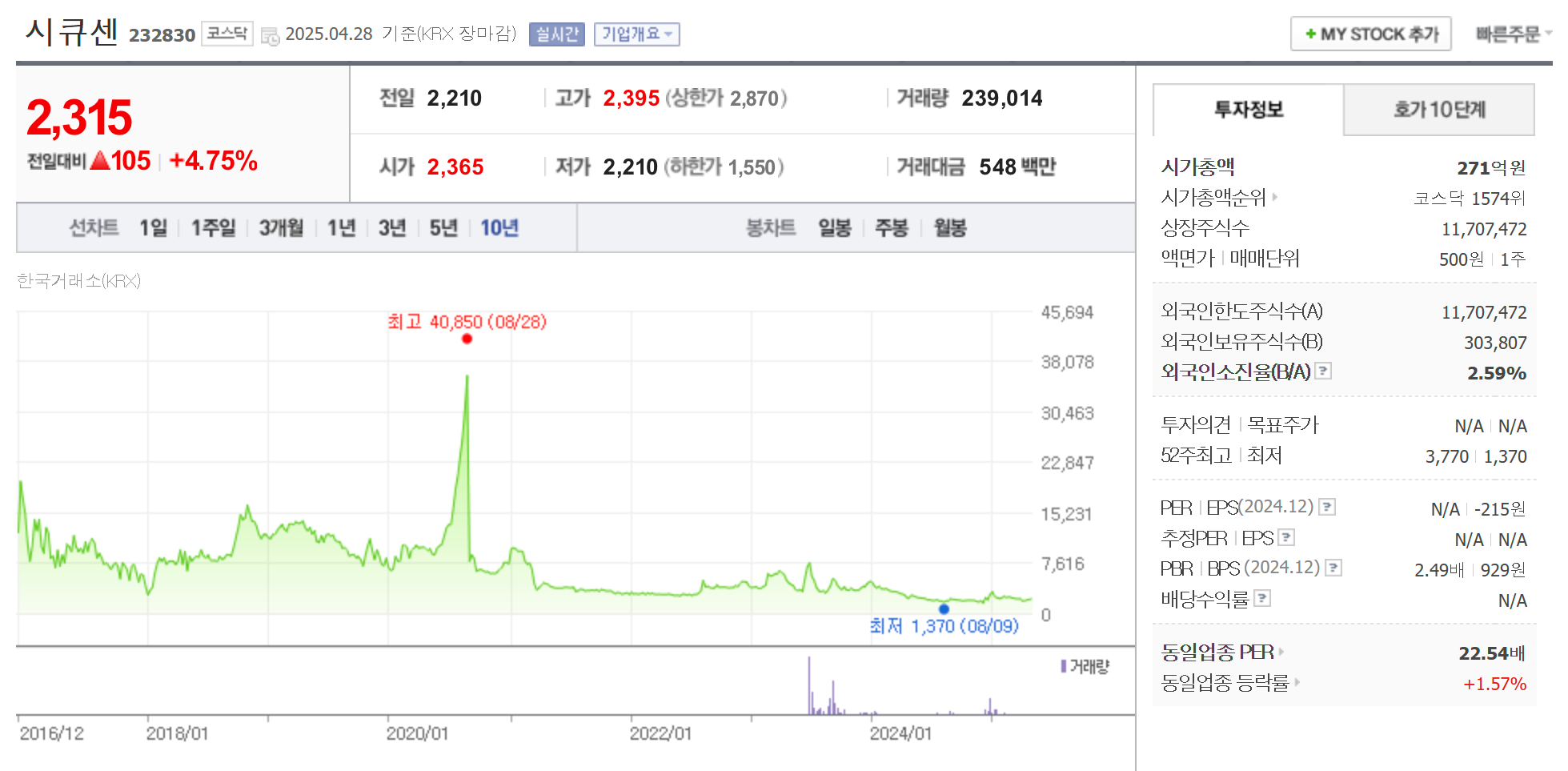Click the arrow next to 시가총액순위
This screenshot has height=771, width=1568.
1274,197
